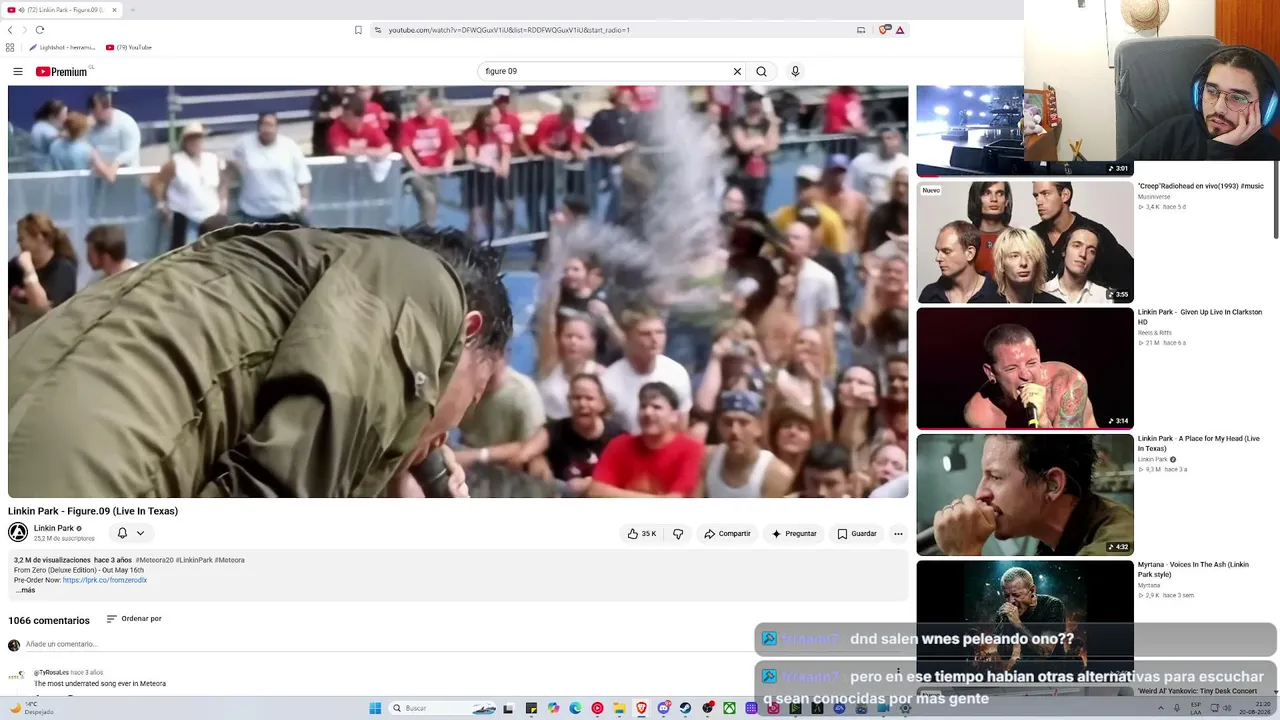
Task: Open the browser cast/media icon in address bar
Action: 861,30
